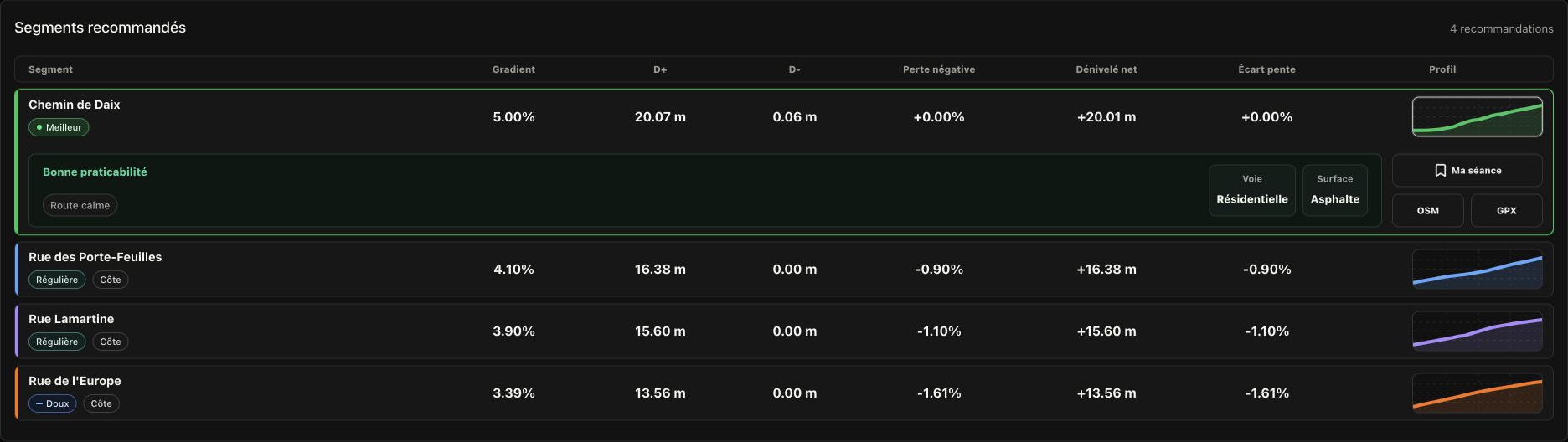This screenshot has height=442, width=1568.
Task: Sort by the Dénivelé net column header
Action: [x=1106, y=69]
